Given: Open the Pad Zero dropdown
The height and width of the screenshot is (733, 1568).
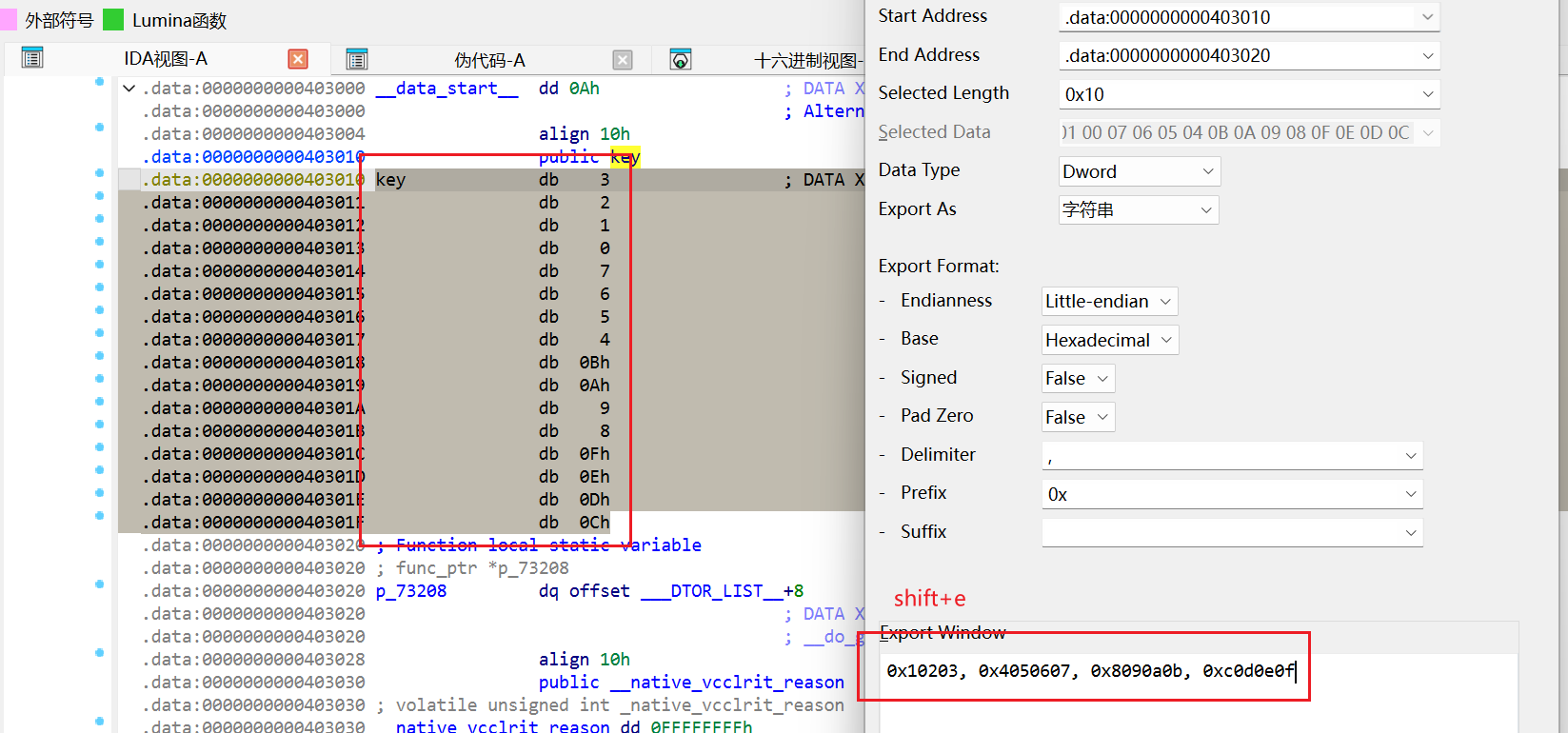Looking at the screenshot, I should point(1078,417).
